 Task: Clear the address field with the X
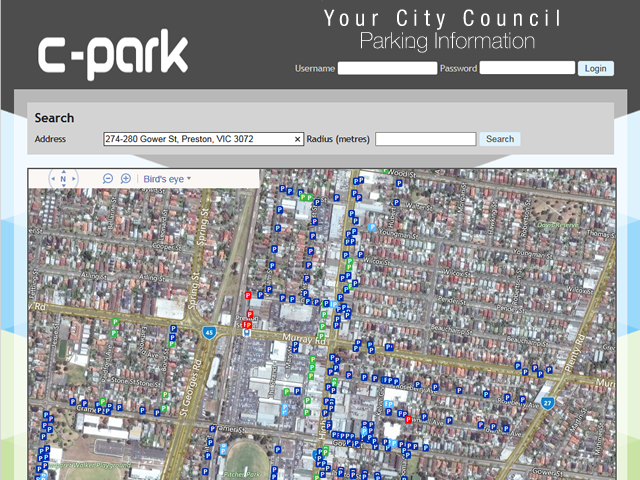[297, 140]
